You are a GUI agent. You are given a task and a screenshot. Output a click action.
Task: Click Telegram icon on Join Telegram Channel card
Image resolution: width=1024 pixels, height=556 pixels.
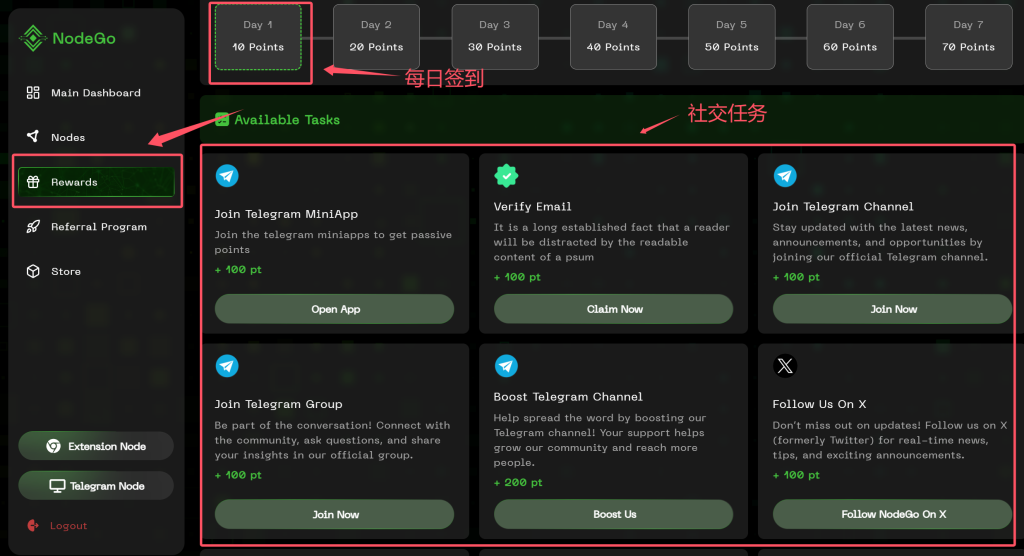(785, 176)
